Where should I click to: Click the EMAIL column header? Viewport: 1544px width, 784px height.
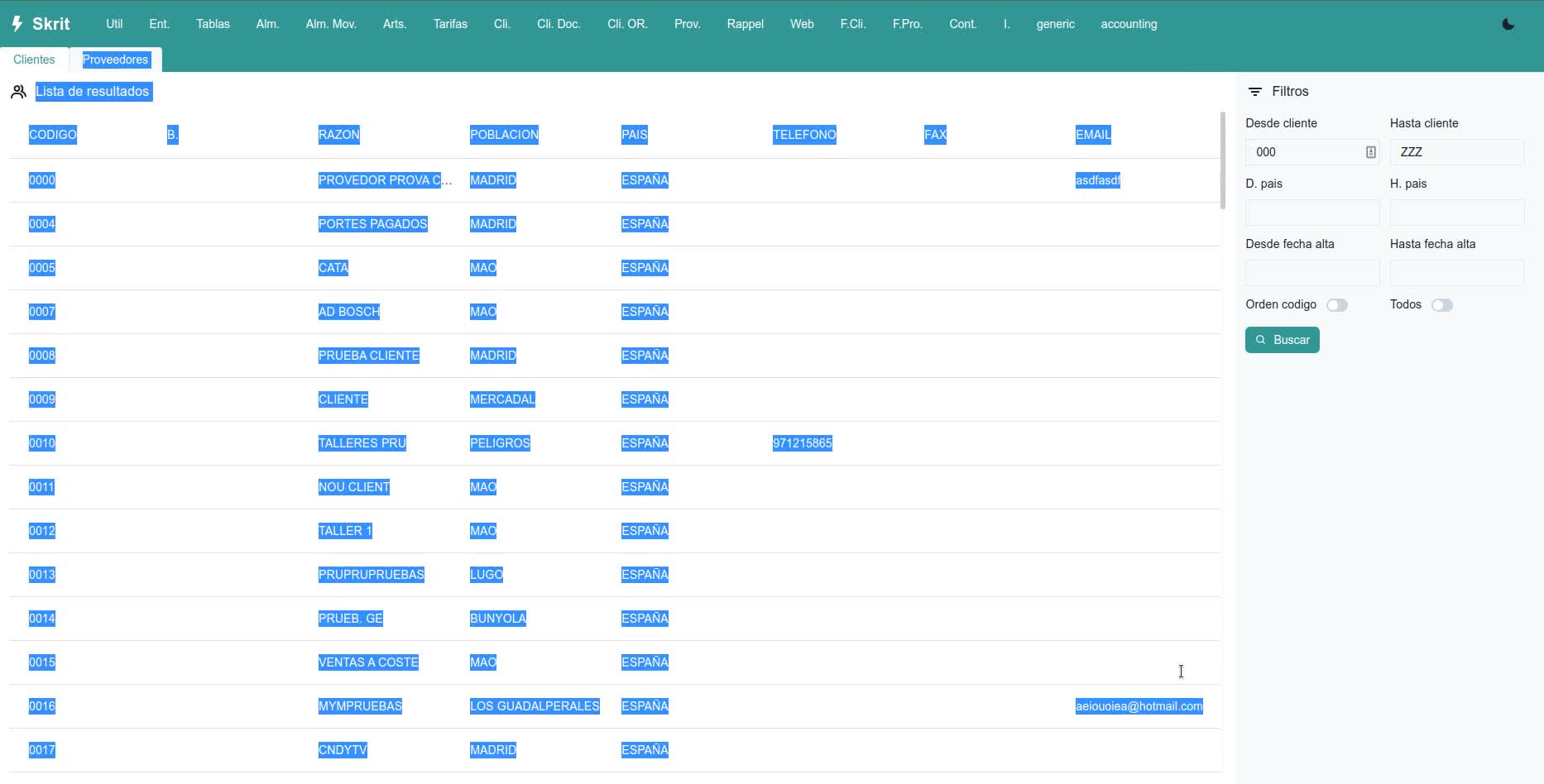tap(1093, 135)
